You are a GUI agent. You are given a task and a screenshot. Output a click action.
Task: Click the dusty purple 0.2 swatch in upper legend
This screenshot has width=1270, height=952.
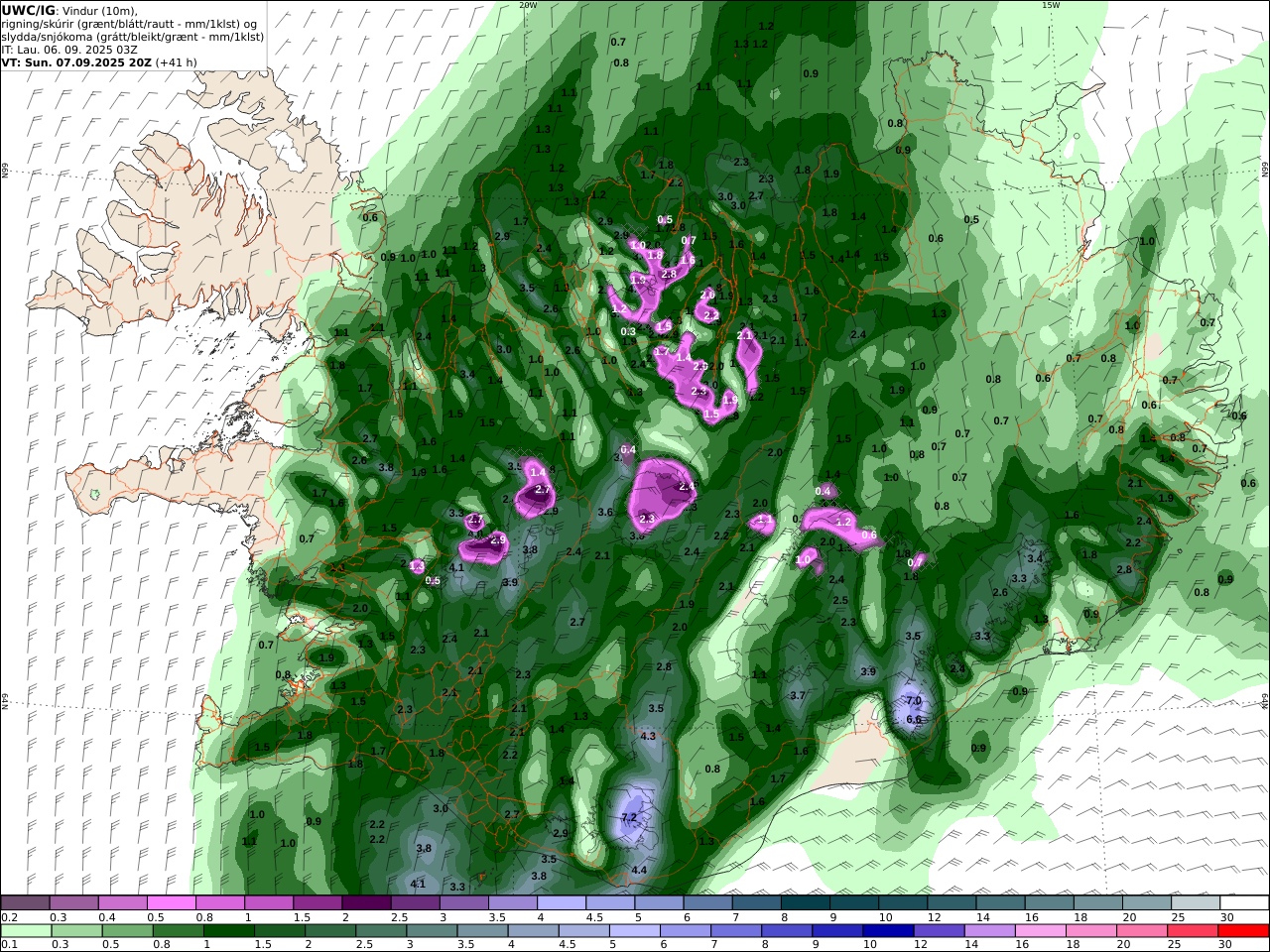[x=26, y=903]
